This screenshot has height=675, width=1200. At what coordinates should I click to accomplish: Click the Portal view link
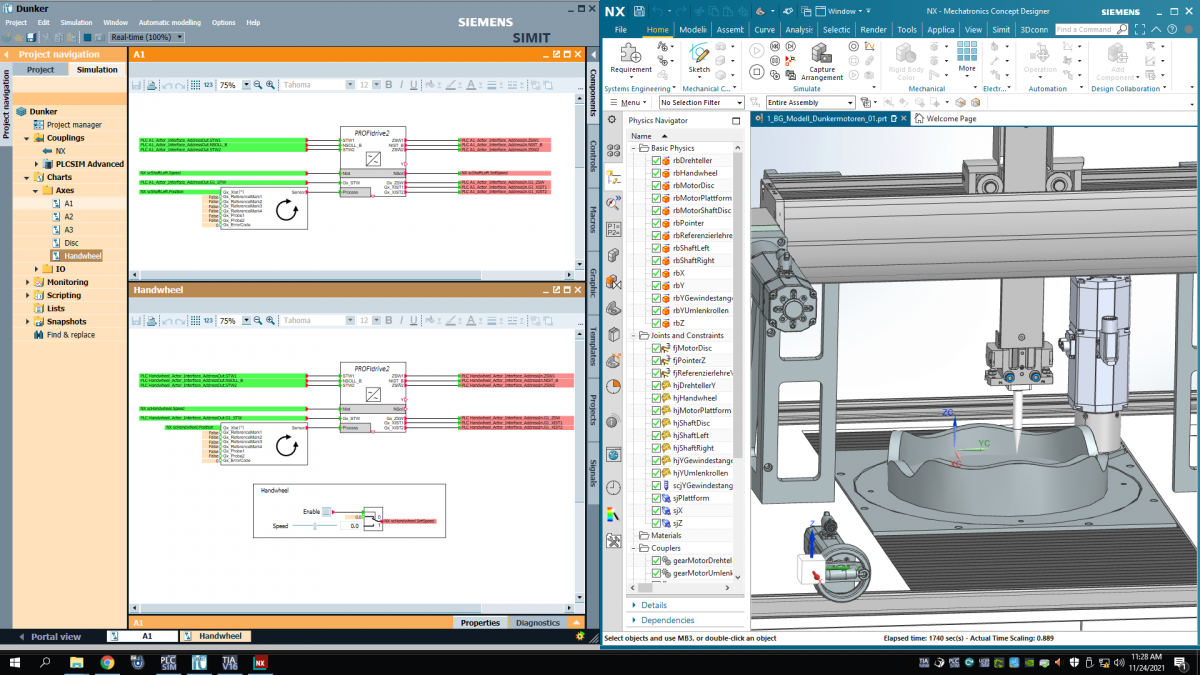[56, 636]
